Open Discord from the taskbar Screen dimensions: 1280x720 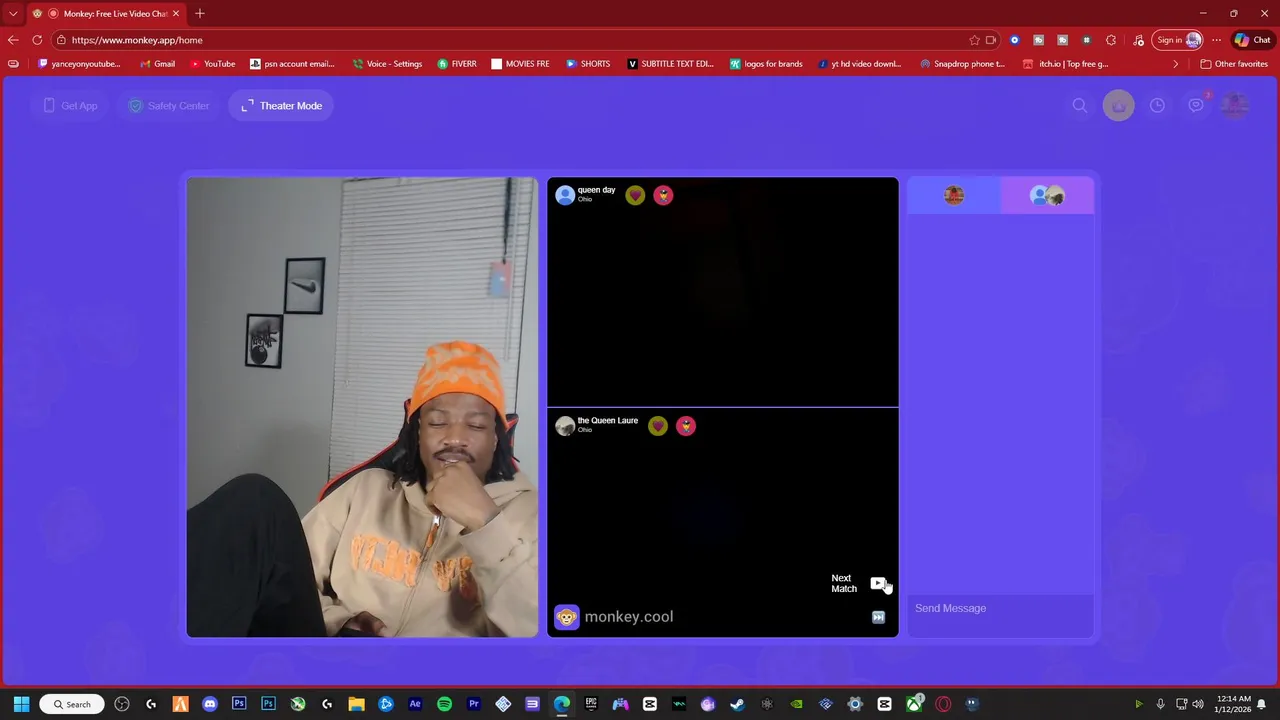[210, 704]
